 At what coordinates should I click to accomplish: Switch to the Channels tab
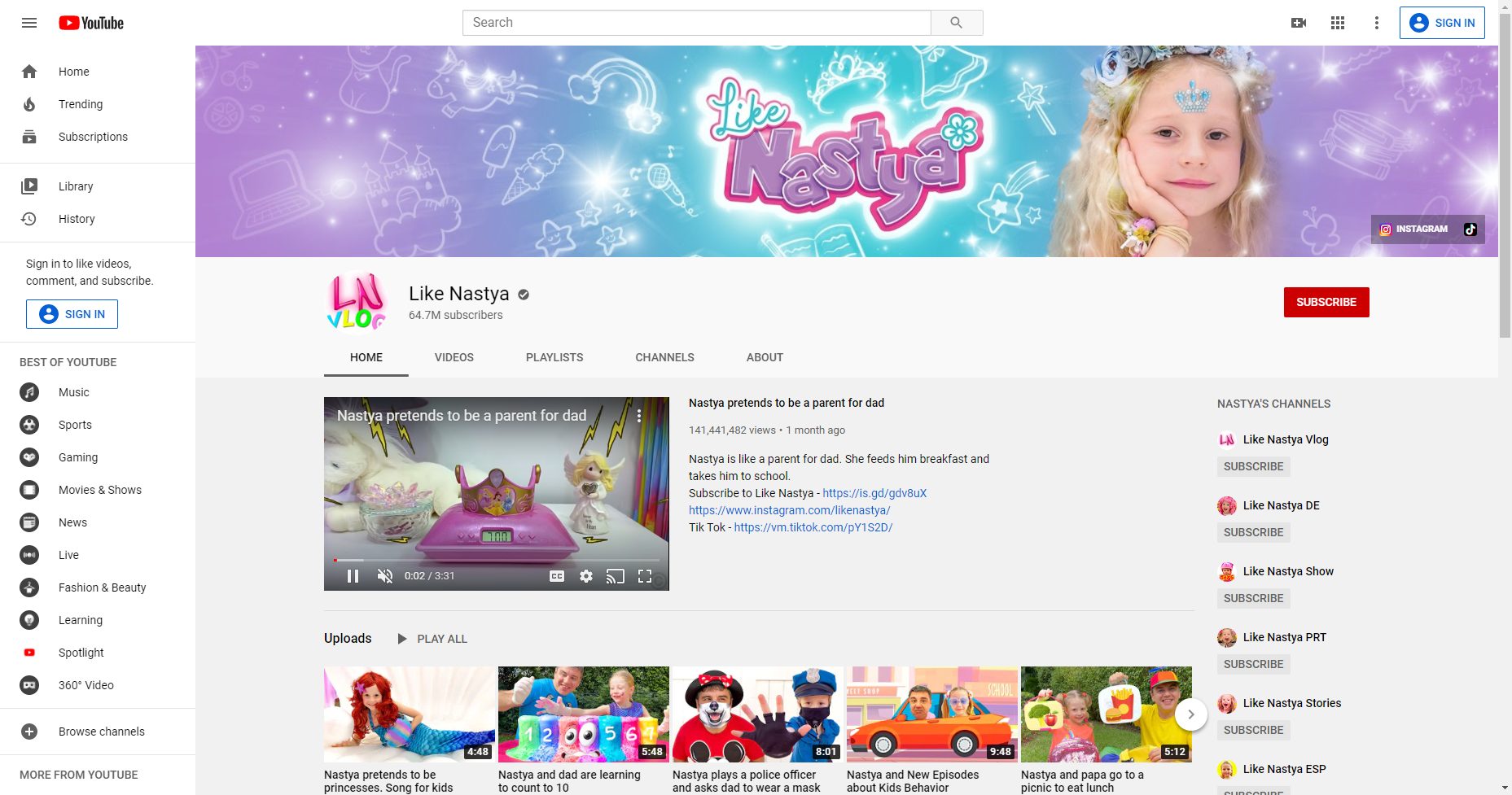pos(665,357)
